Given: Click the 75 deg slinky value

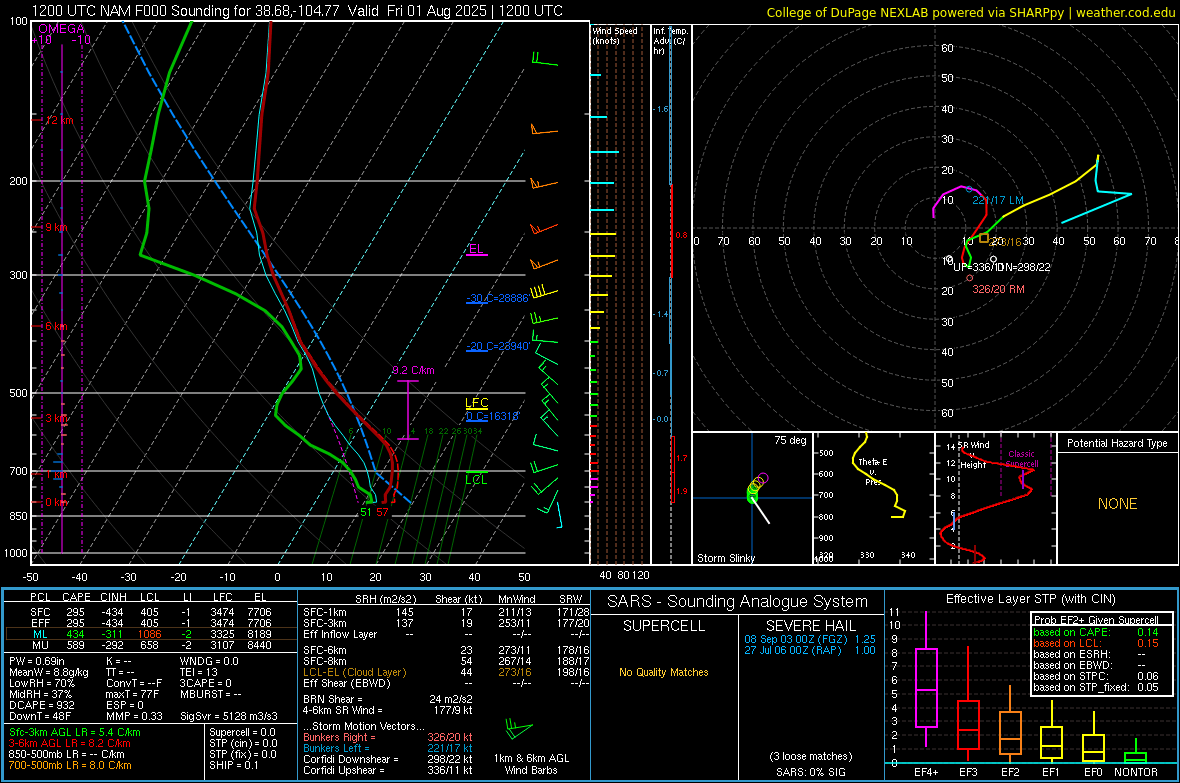Looking at the screenshot, I should pos(790,440).
